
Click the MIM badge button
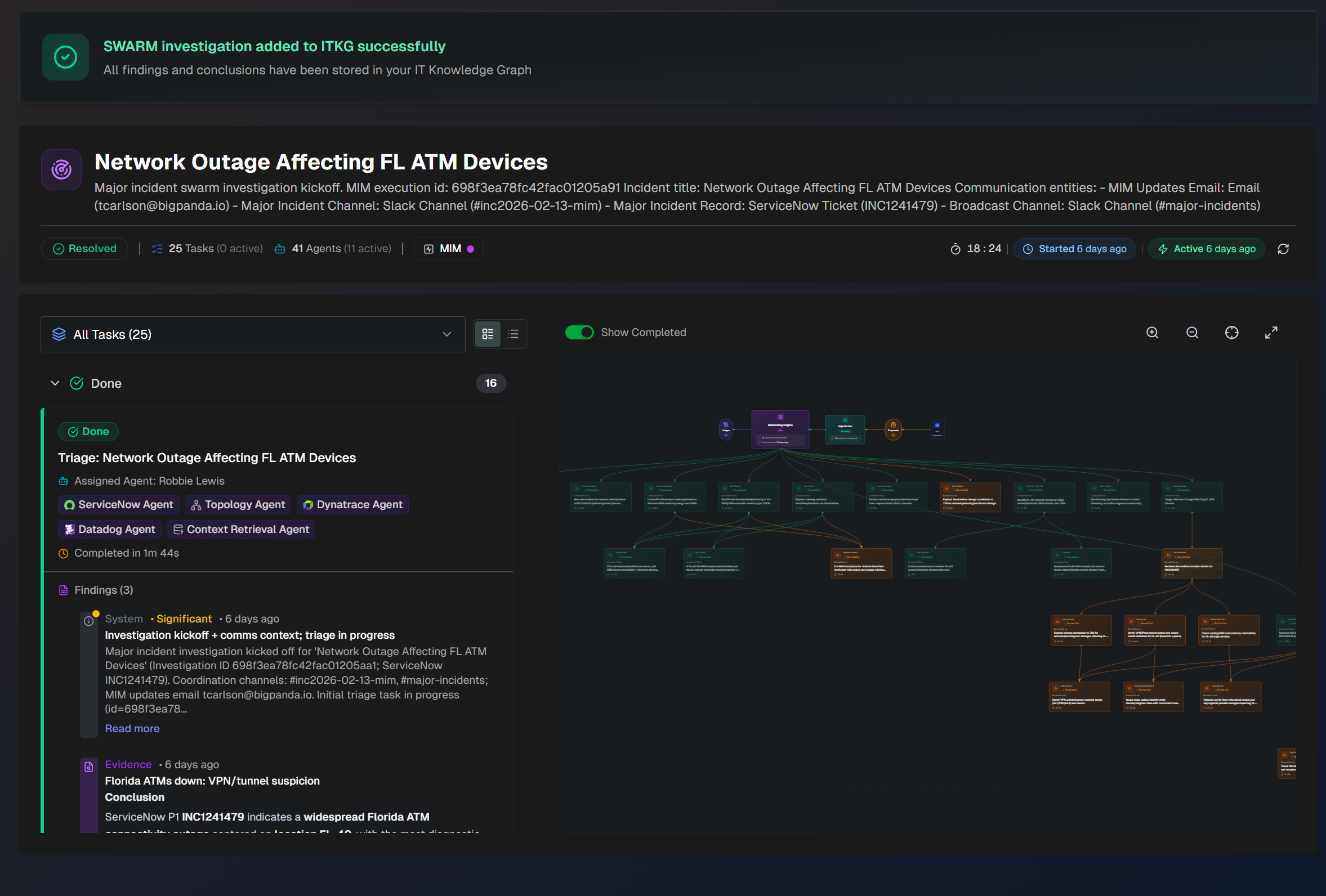pos(449,249)
